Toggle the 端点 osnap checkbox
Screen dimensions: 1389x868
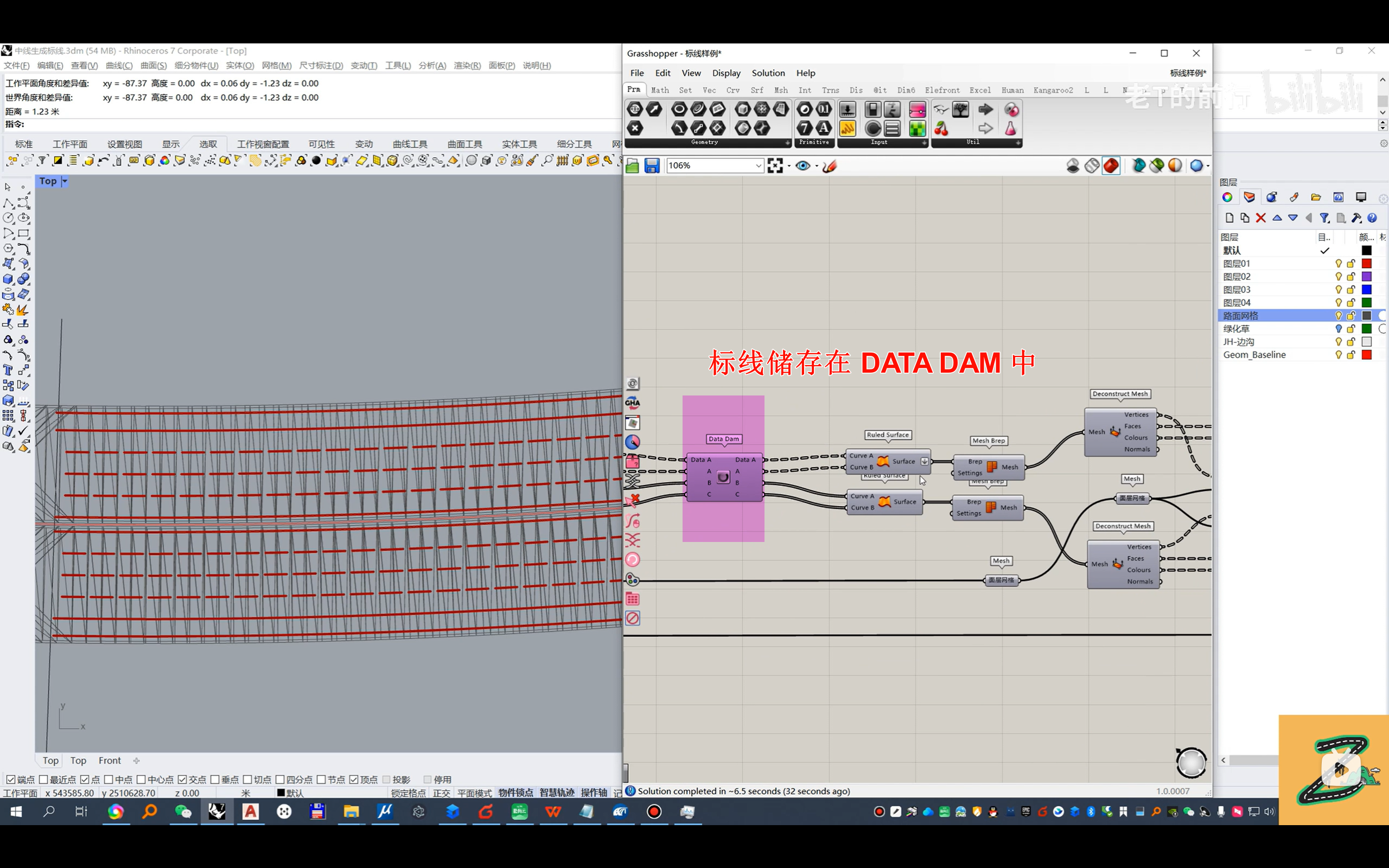(11, 779)
